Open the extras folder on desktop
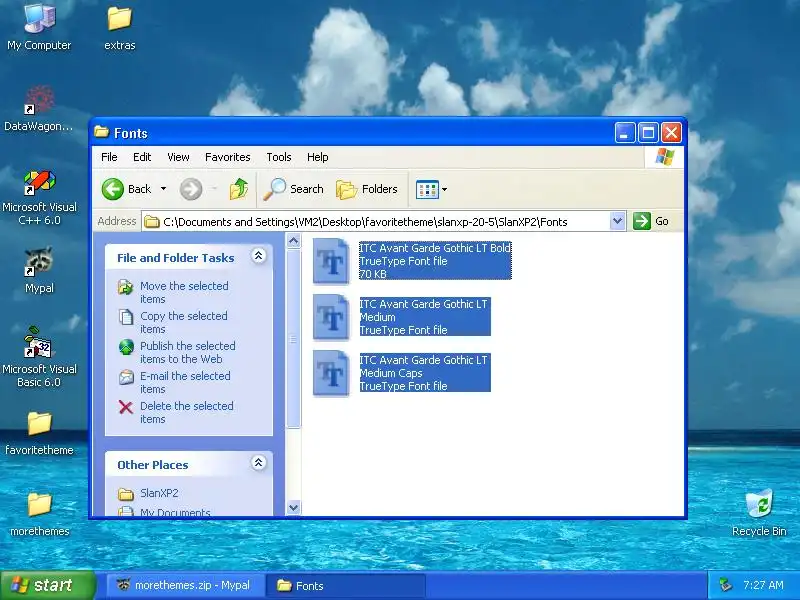The image size is (800, 600). coord(120,26)
